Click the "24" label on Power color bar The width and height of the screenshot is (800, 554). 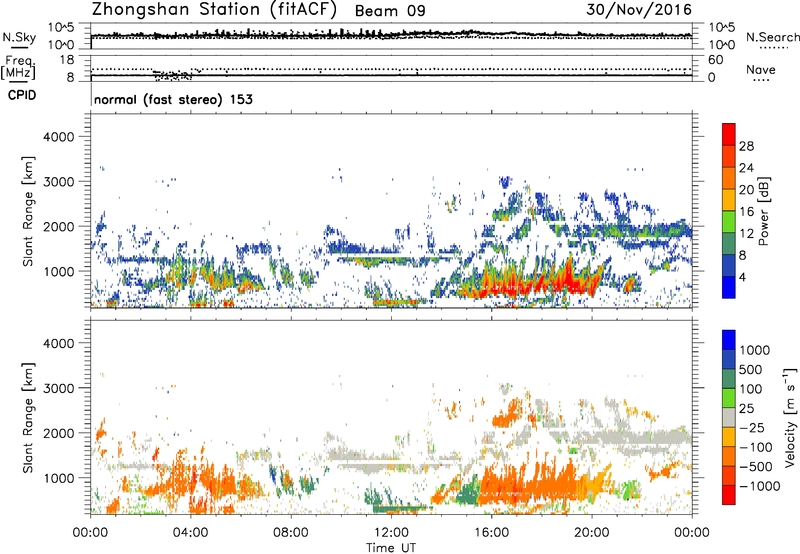point(746,168)
